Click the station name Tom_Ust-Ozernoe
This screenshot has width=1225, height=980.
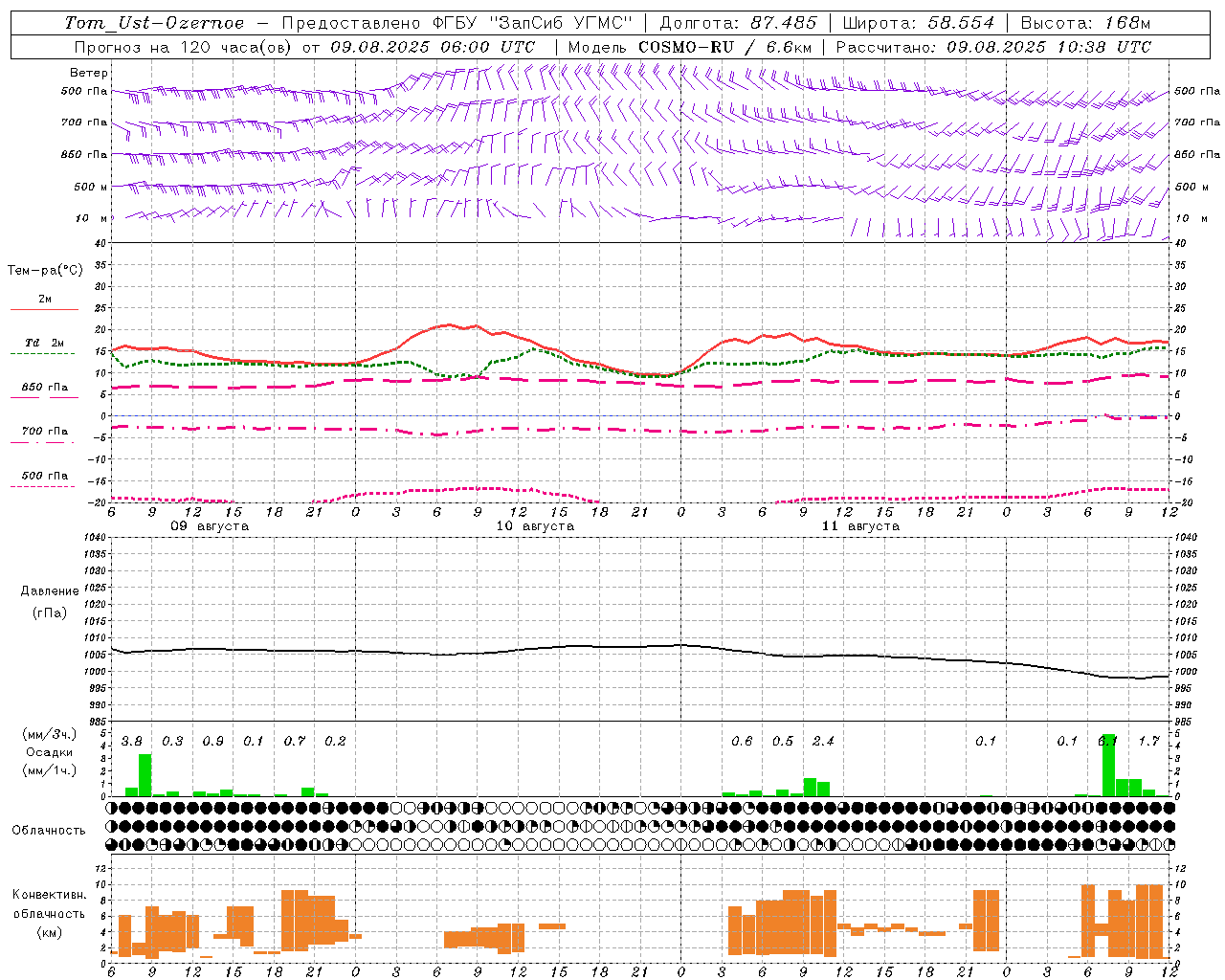point(154,23)
